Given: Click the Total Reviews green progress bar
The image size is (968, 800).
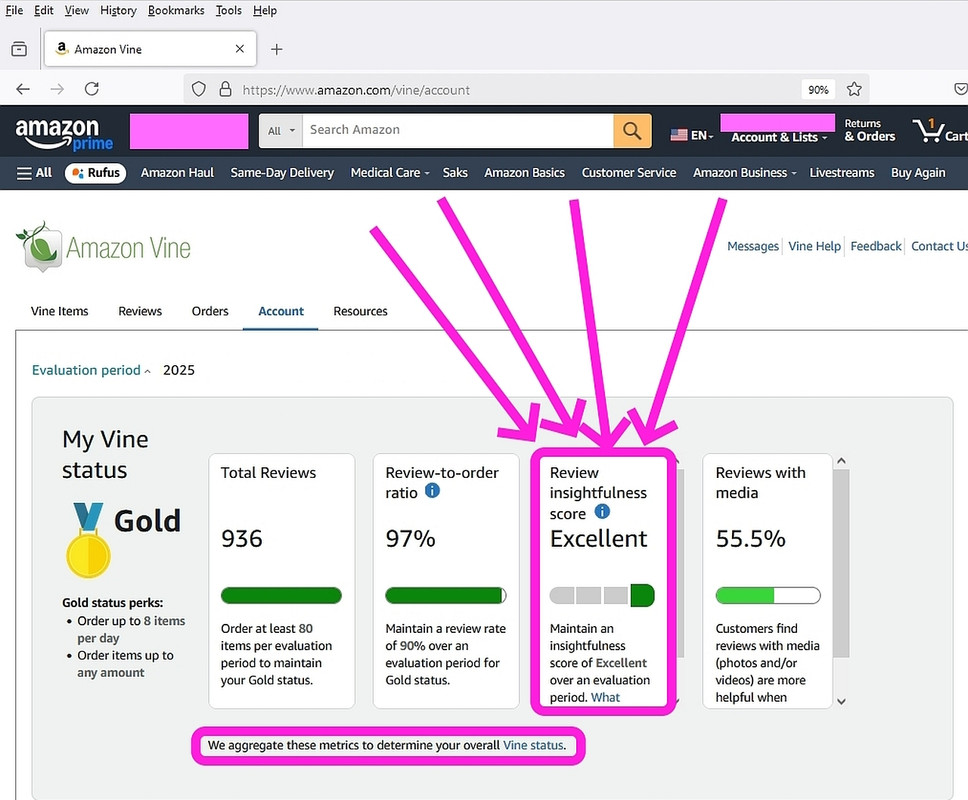Looking at the screenshot, I should tap(281, 596).
